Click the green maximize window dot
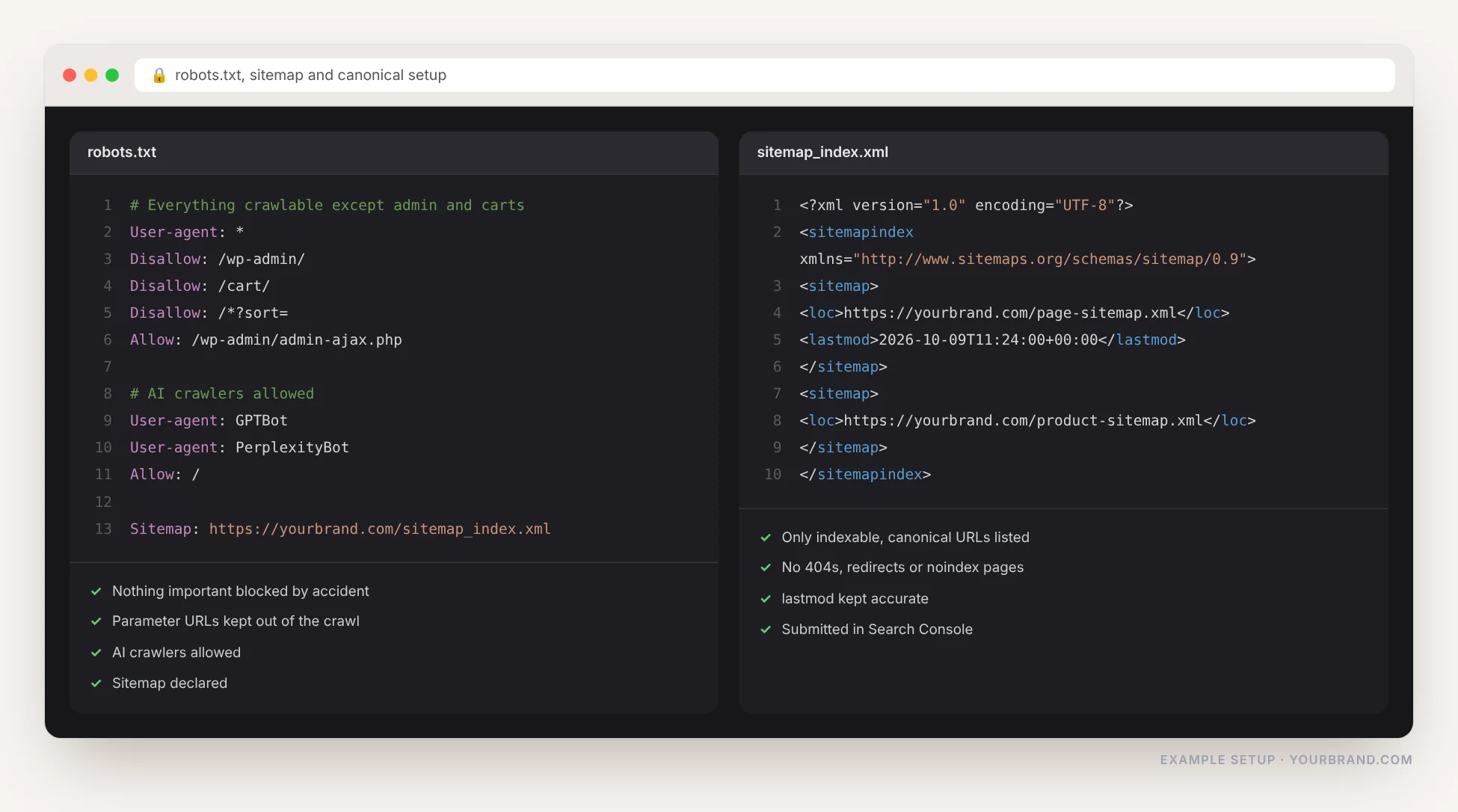This screenshot has width=1458, height=812. [112, 76]
